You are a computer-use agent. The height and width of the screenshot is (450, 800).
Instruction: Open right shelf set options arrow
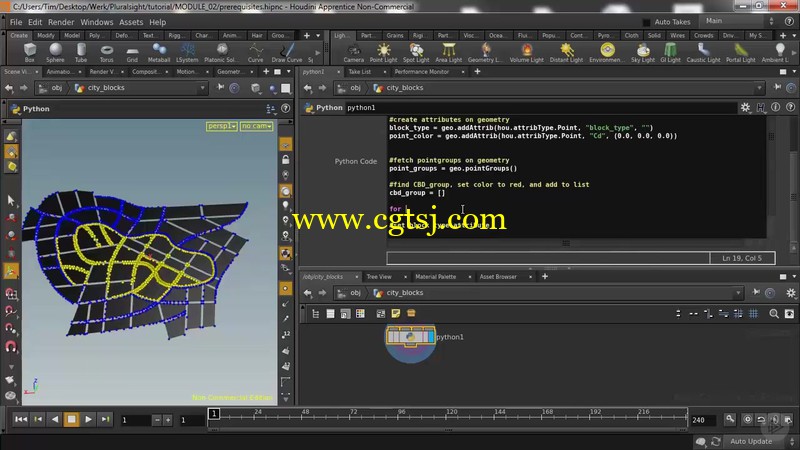(x=794, y=35)
